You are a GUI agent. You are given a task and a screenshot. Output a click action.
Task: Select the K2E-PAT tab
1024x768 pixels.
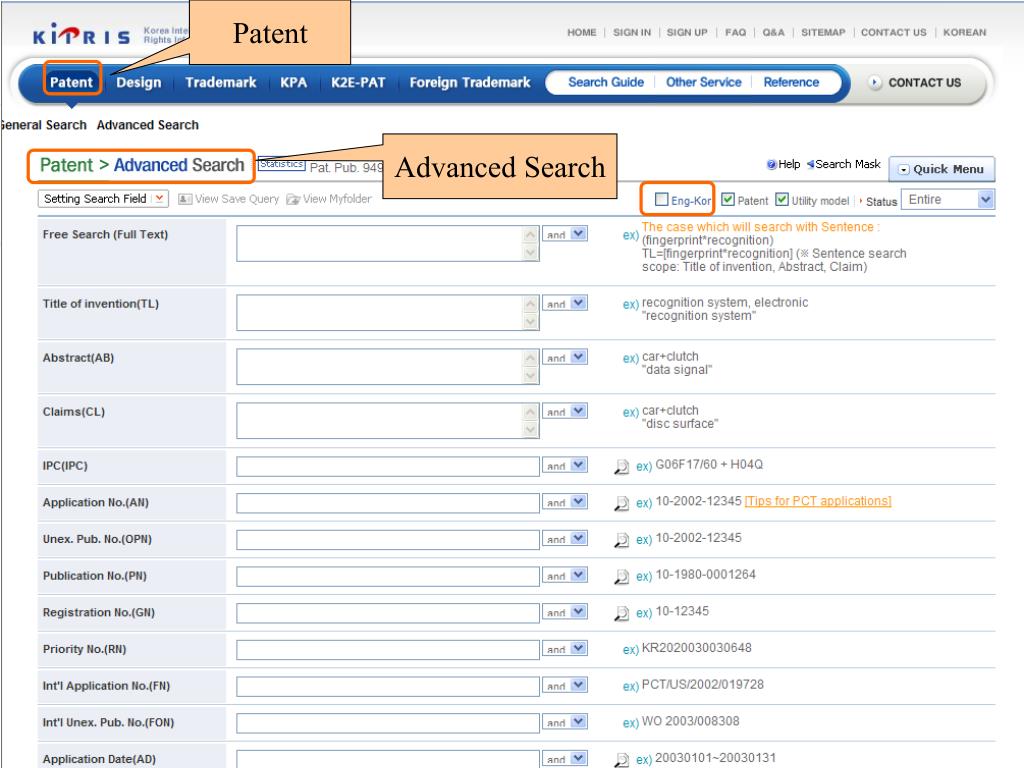(358, 82)
